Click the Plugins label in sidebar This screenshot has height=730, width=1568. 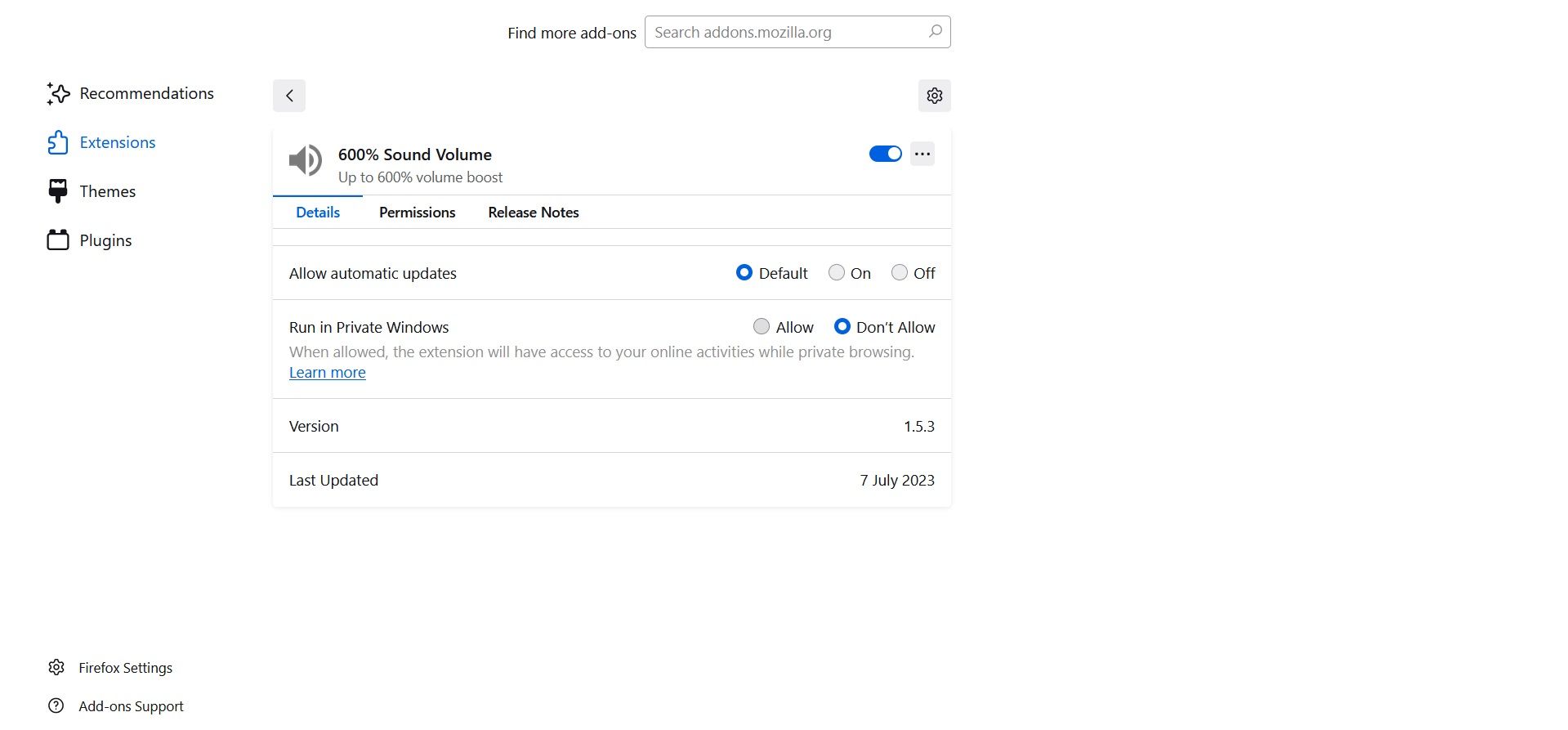[x=105, y=240]
